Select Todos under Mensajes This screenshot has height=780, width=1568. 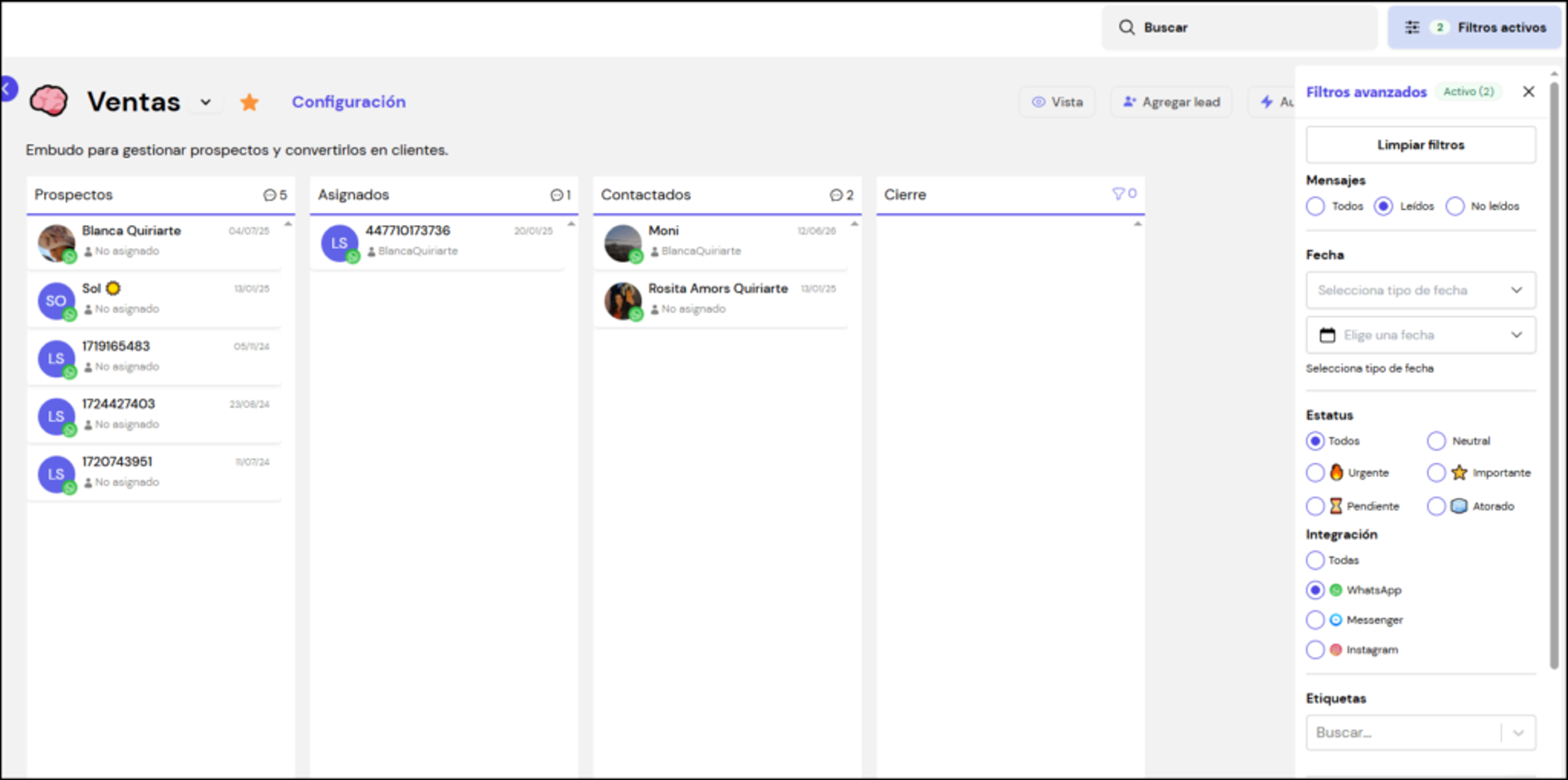[x=1315, y=206]
